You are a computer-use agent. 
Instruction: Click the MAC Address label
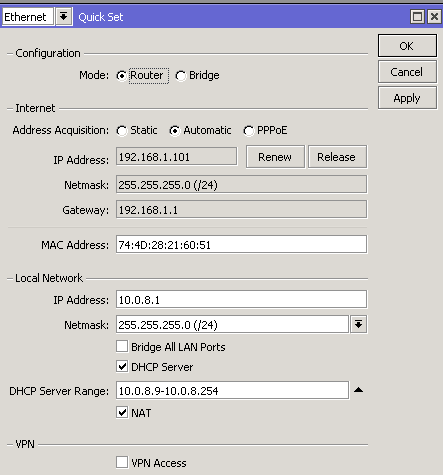[x=75, y=245]
